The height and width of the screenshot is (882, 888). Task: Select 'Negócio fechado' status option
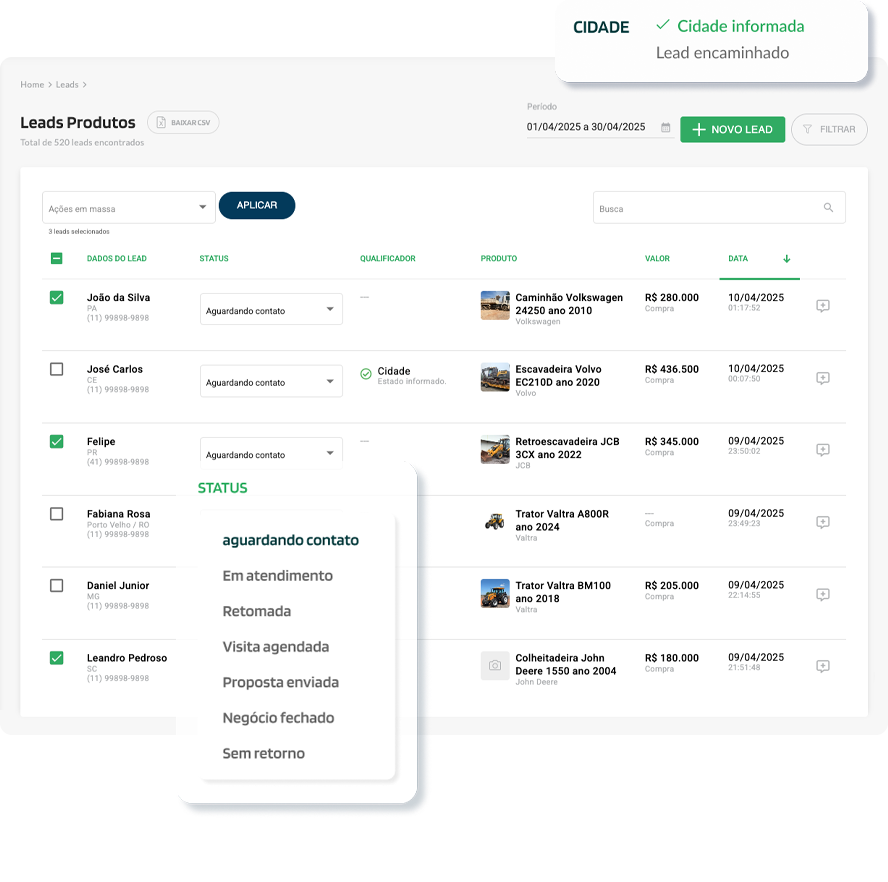(278, 718)
